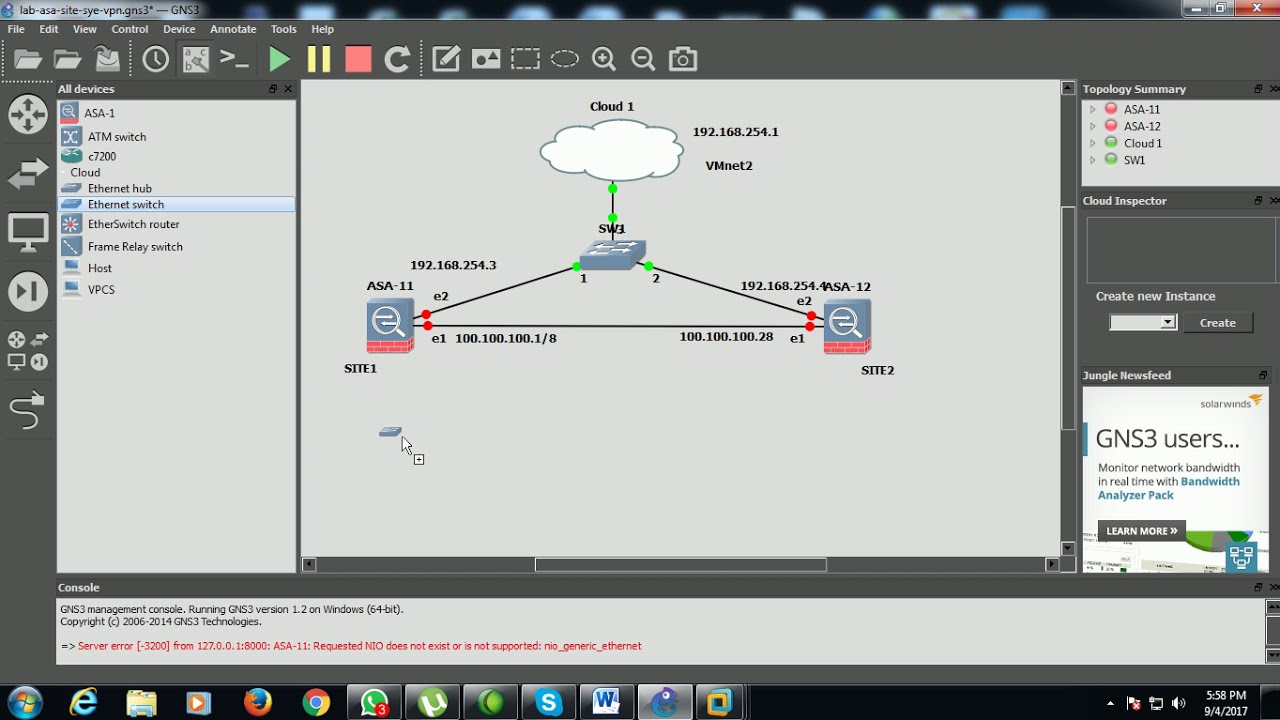This screenshot has width=1280, height=720.
Task: Toggle show interface labels icon
Action: [195, 59]
